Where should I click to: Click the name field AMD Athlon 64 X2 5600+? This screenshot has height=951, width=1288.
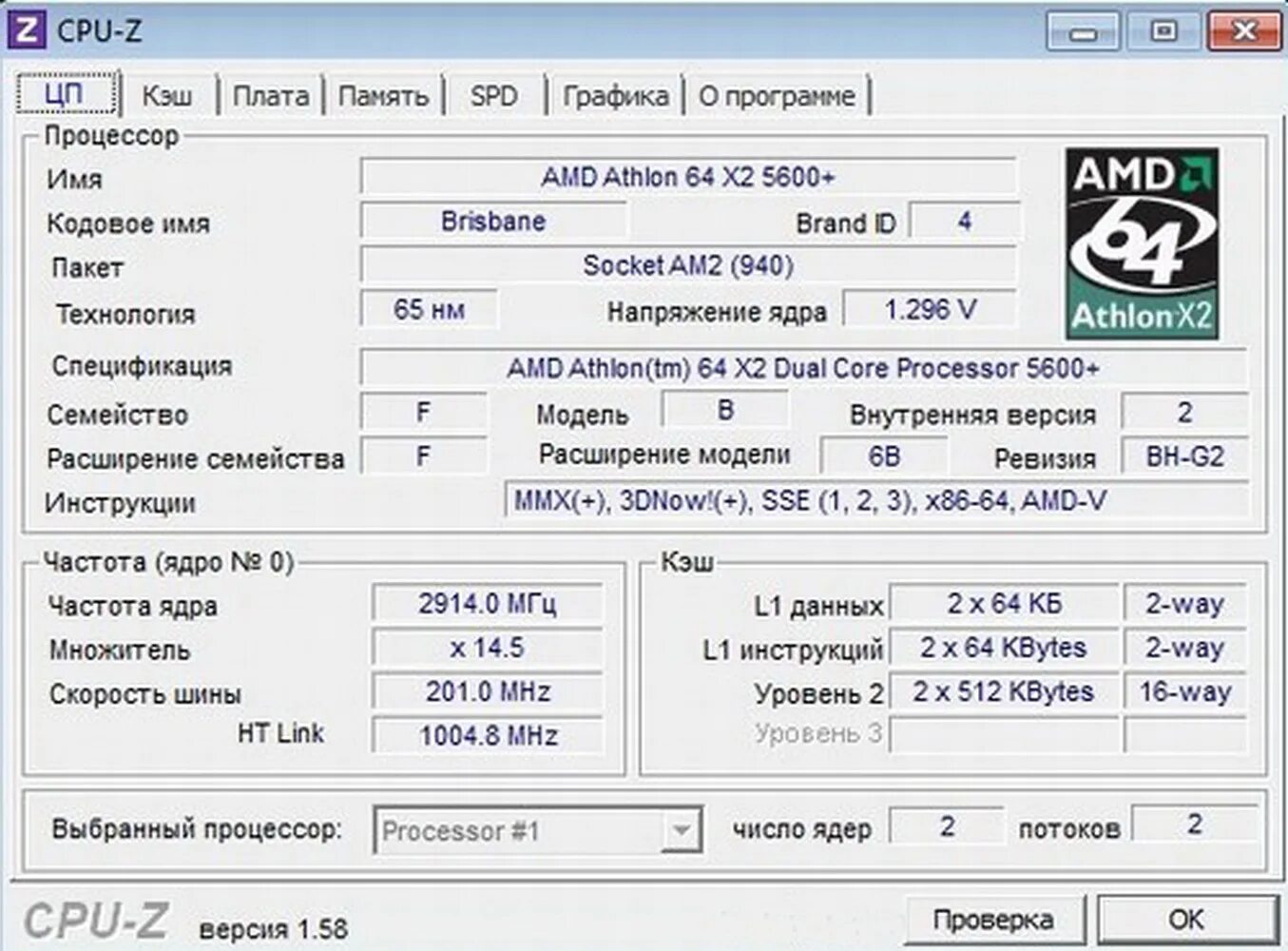click(688, 177)
